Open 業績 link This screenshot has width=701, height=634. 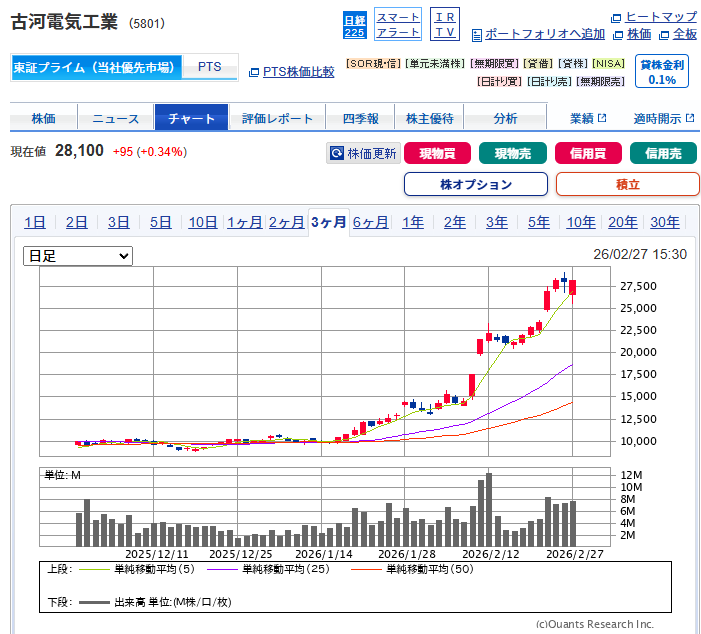[x=582, y=118]
